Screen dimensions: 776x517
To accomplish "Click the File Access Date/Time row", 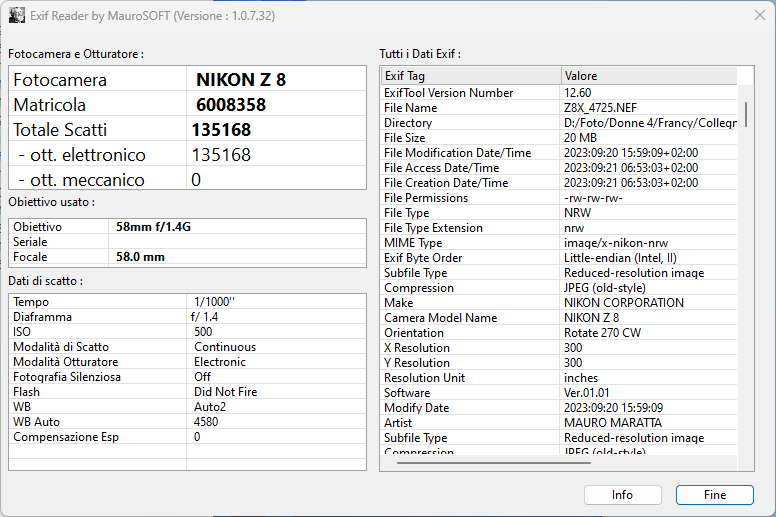I will coord(559,168).
